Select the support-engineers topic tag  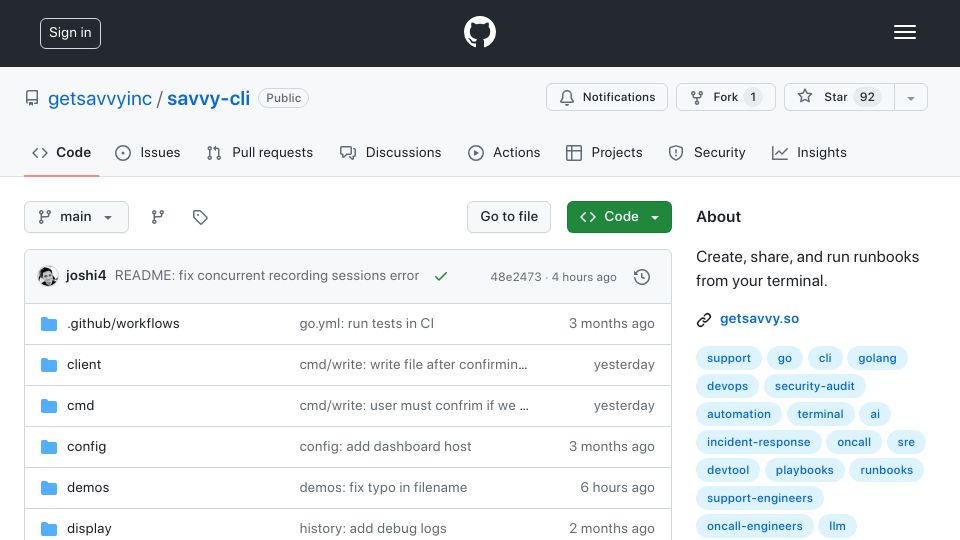[x=760, y=498]
